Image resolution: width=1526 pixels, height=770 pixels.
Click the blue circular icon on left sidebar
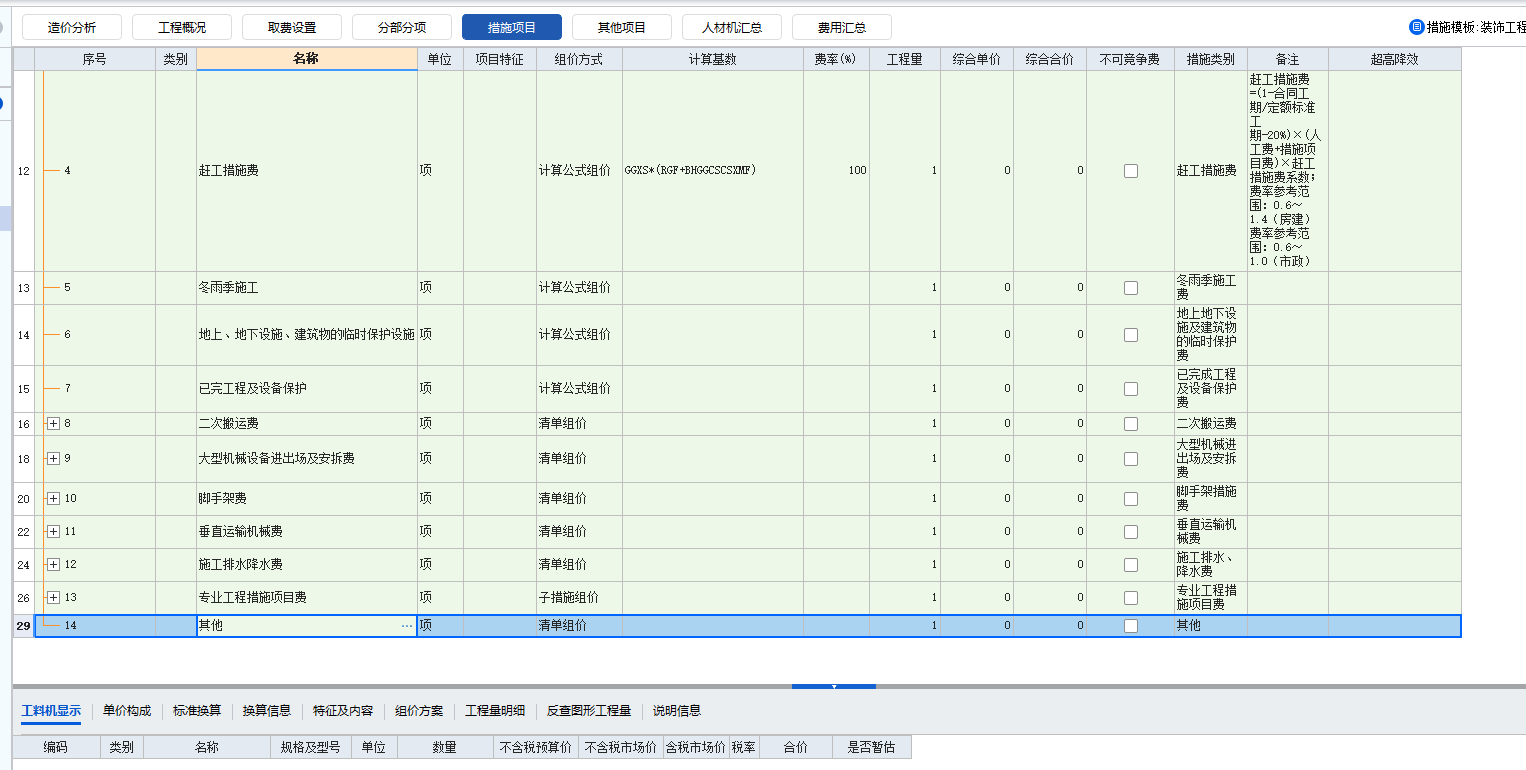pyautogui.click(x=0, y=103)
